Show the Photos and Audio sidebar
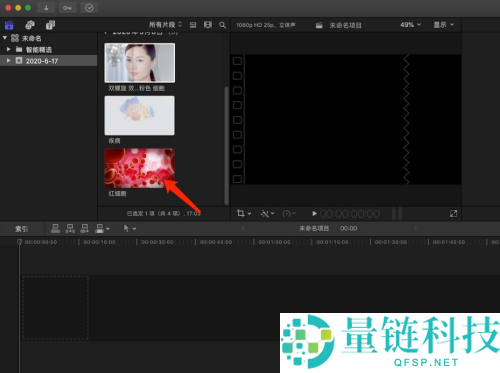 tap(30, 25)
